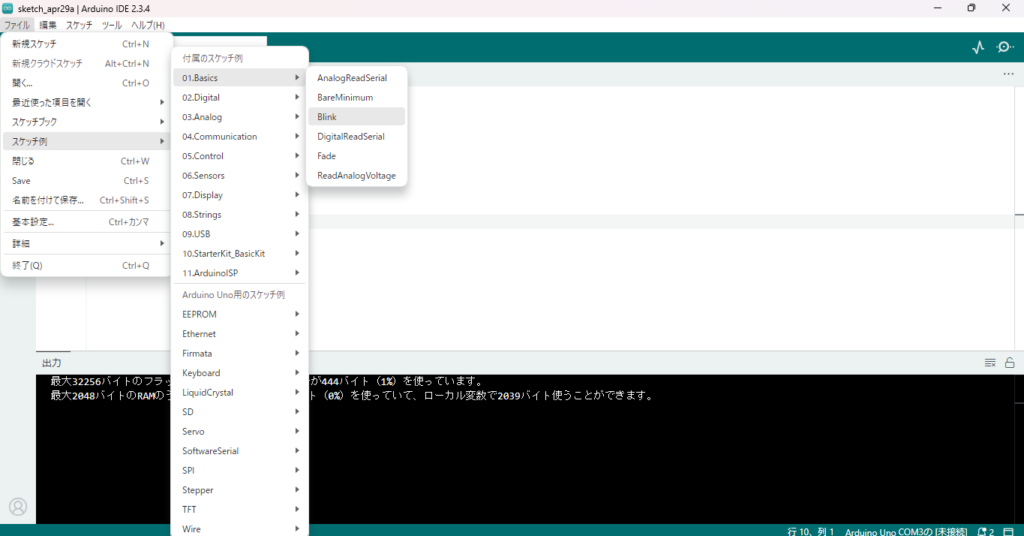1024x536 pixels.
Task: Click the Arduino IDE title bar app icon
Action: tap(8, 8)
